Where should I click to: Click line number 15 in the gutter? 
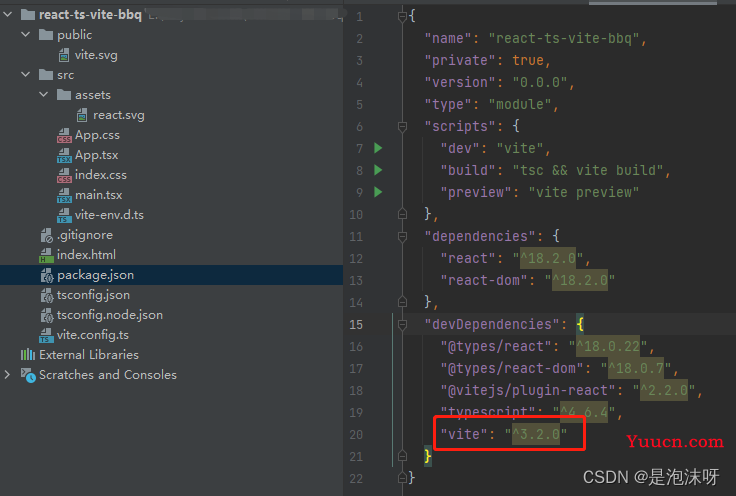pos(356,324)
